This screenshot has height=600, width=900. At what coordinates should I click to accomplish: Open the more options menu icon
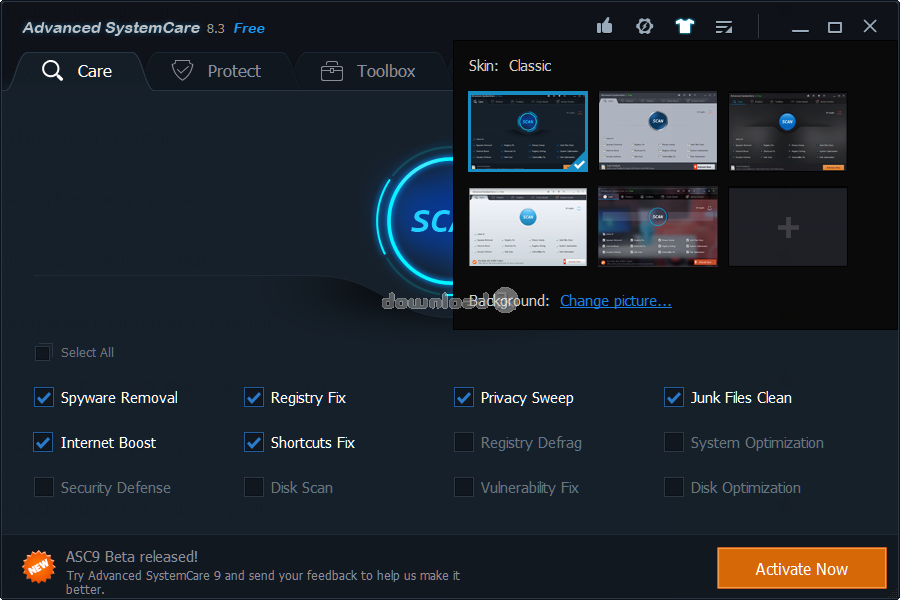[724, 27]
